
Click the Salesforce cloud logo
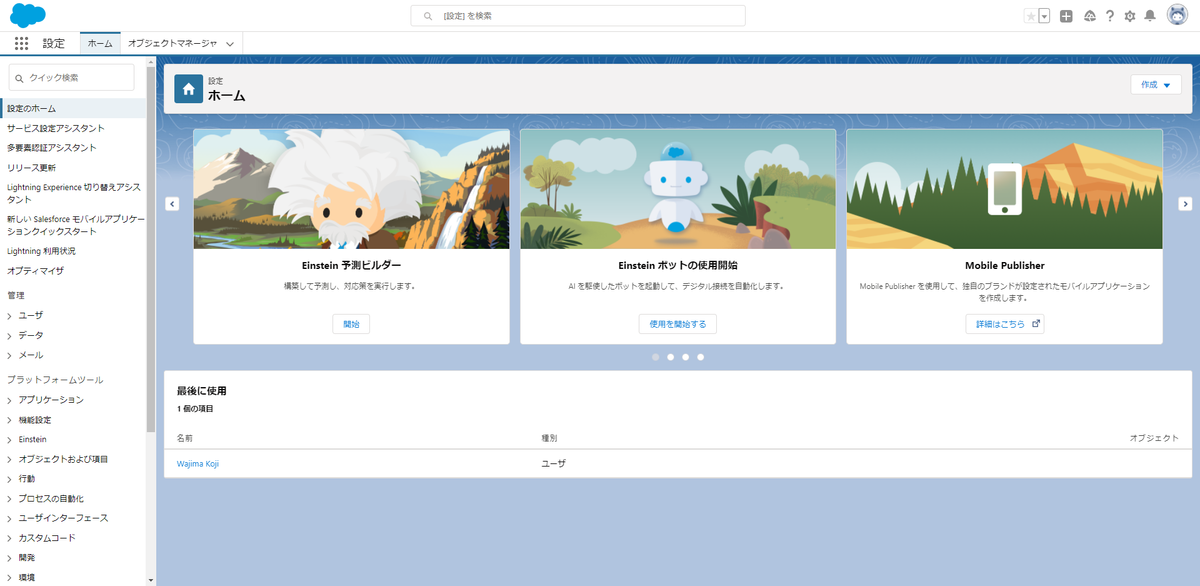click(x=28, y=15)
